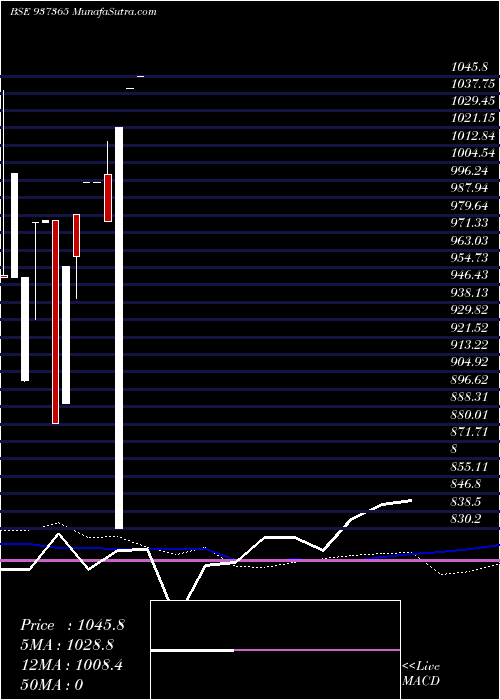Click the 946.43 price axis label
Image resolution: width=500 pixels, height=700 pixels.
pyautogui.click(x=470, y=275)
